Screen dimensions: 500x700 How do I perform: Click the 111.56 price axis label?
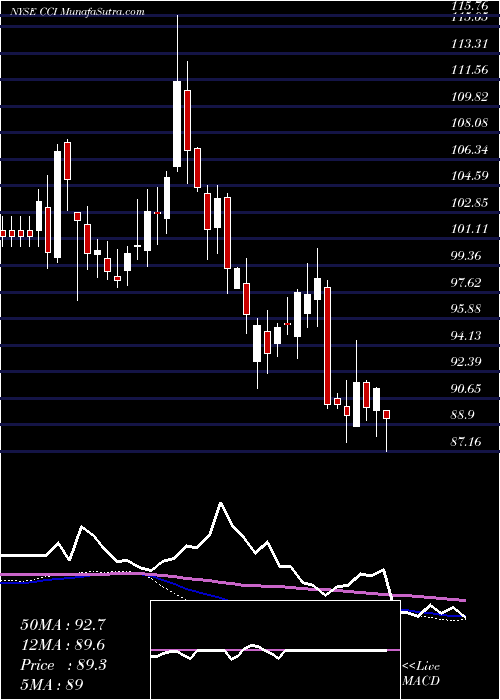pyautogui.click(x=468, y=70)
